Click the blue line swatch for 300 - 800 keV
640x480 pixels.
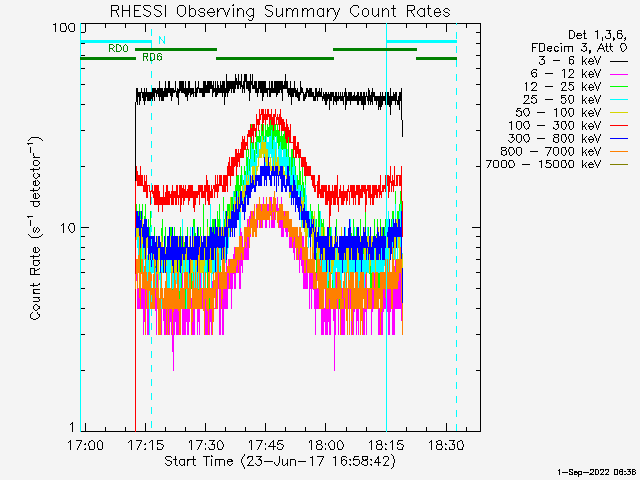(x=619, y=139)
